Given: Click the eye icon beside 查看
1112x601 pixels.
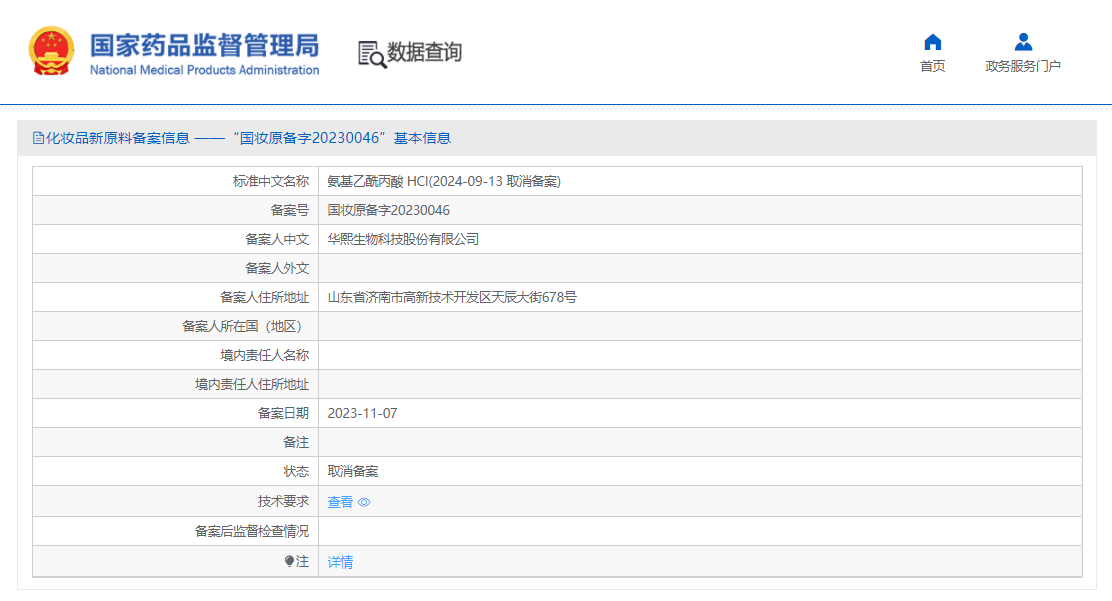Looking at the screenshot, I should point(364,502).
